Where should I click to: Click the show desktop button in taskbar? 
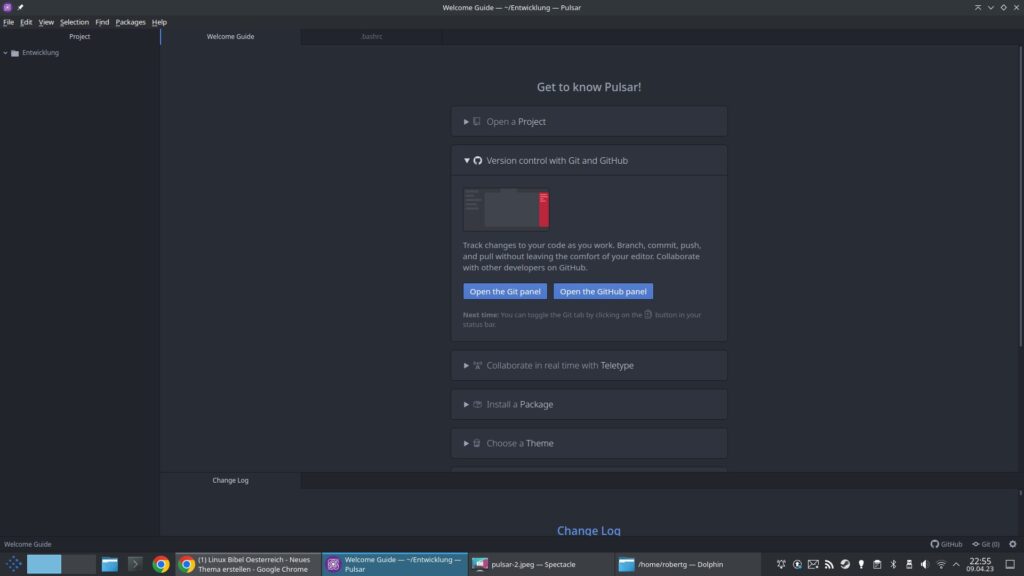[x=1010, y=564]
